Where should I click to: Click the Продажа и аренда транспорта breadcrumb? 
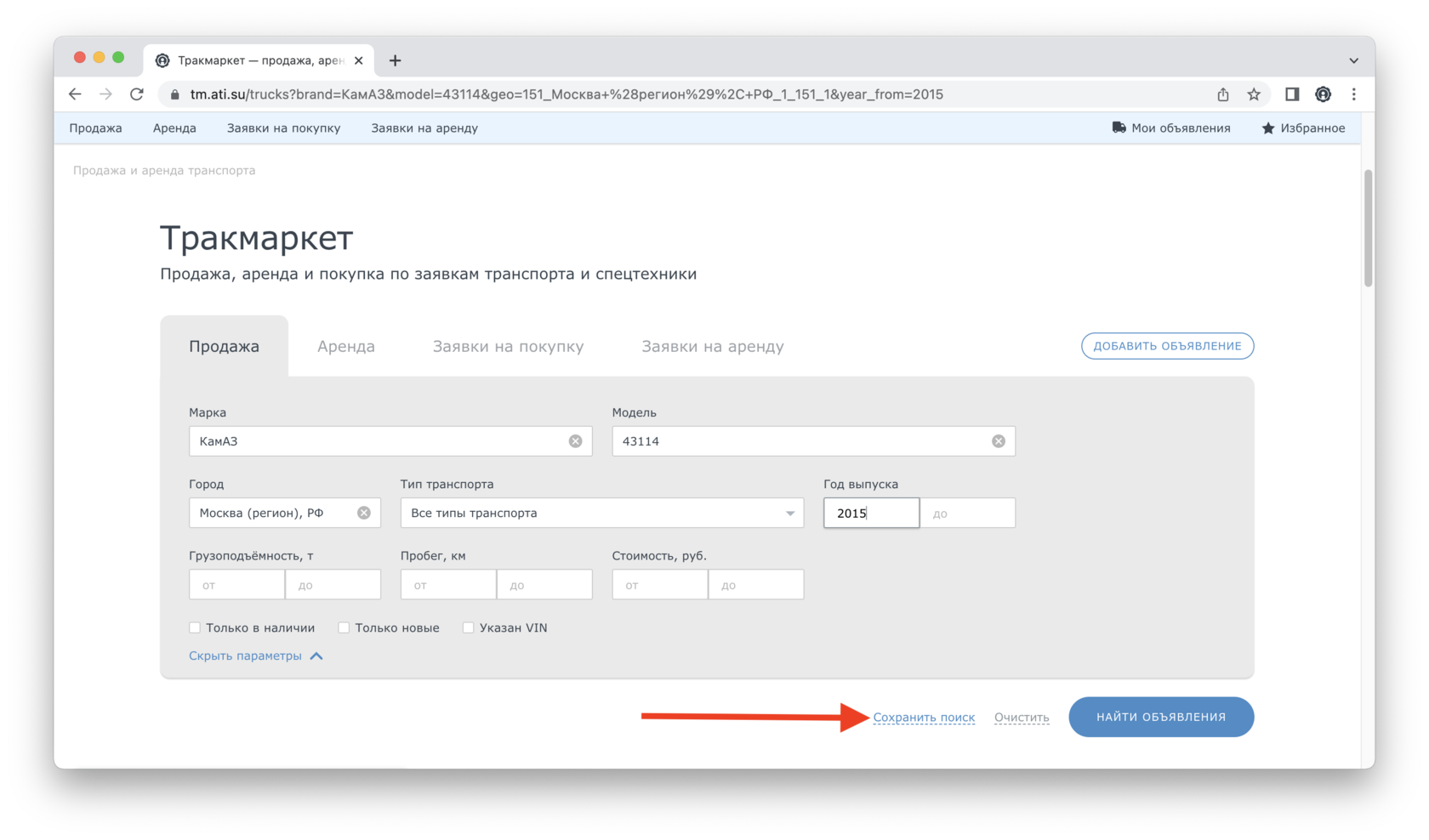(x=164, y=170)
